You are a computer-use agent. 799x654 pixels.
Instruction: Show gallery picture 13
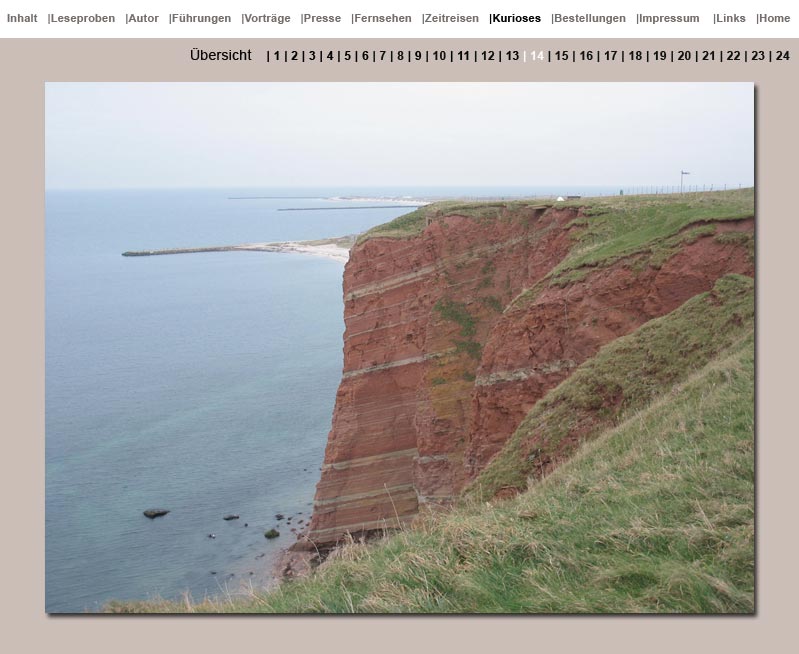pos(512,56)
